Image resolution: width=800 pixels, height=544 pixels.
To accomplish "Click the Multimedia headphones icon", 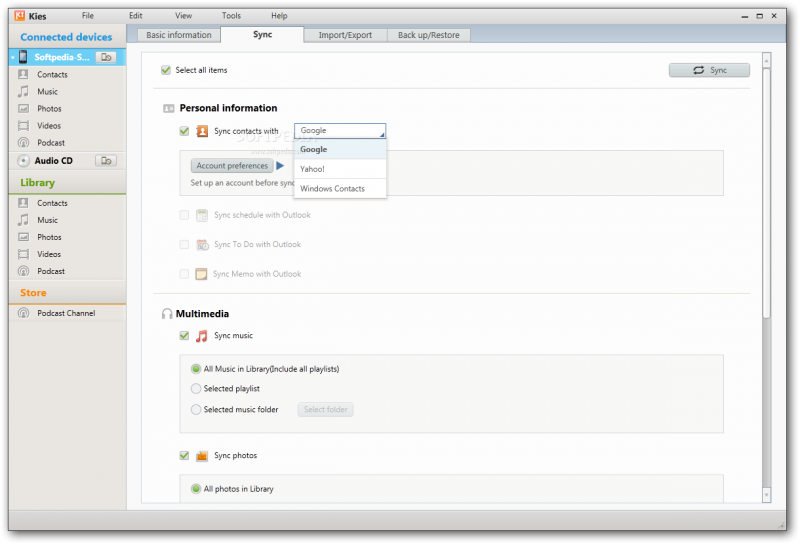I will 167,314.
